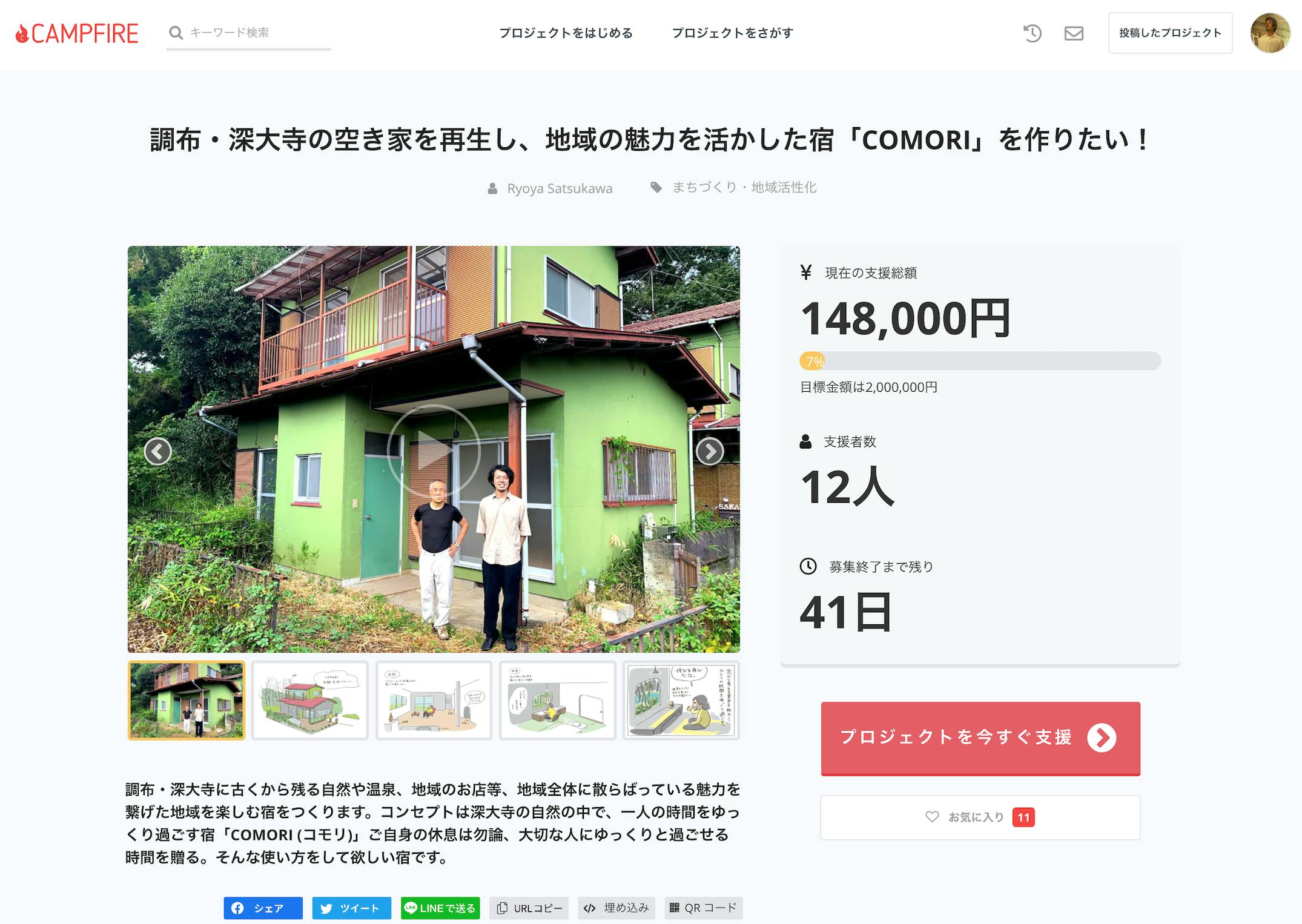Toggle the お気に入り favorite heart button
The height and width of the screenshot is (924, 1302).
[980, 817]
